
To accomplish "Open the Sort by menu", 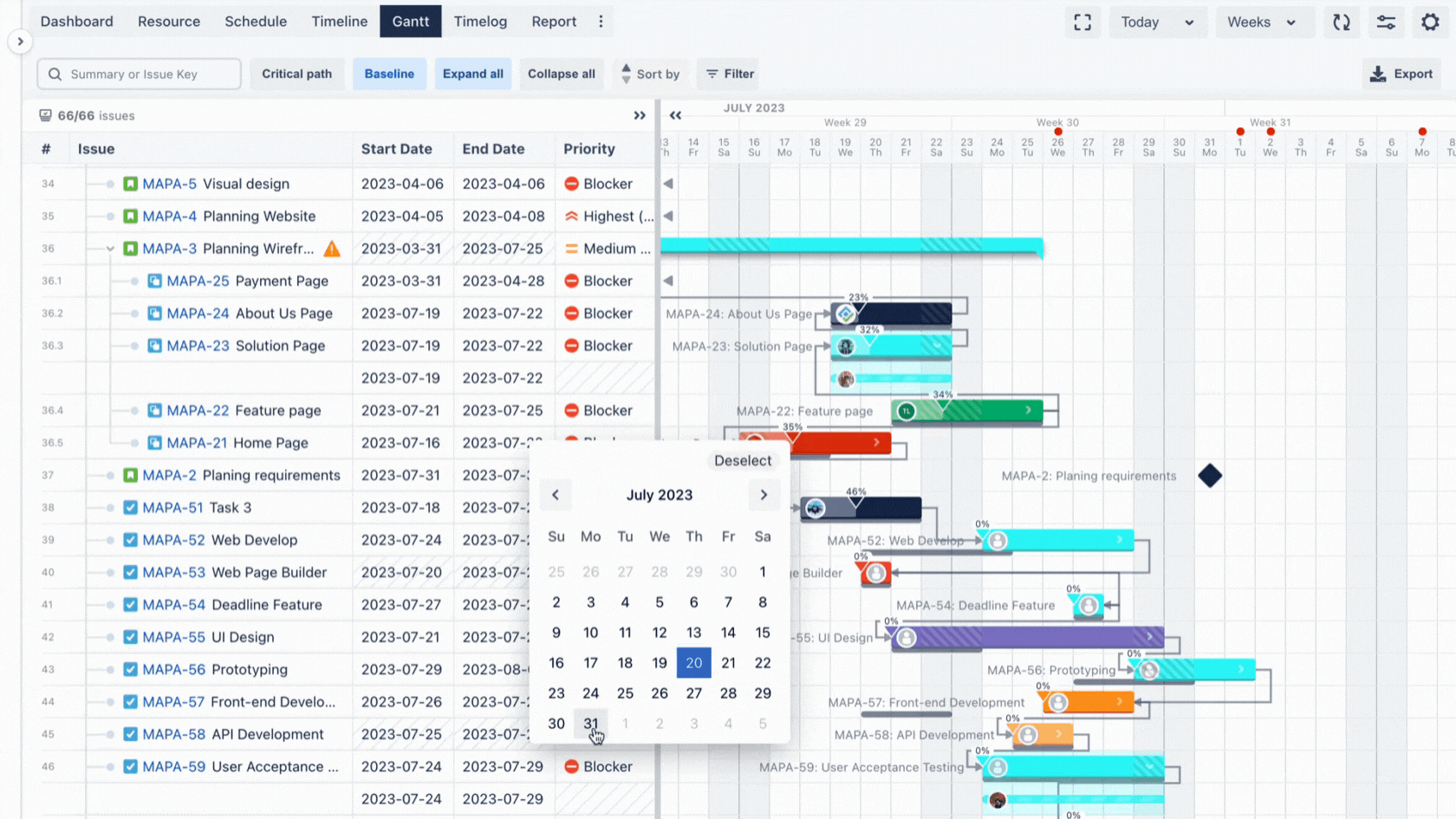I will click(x=649, y=74).
